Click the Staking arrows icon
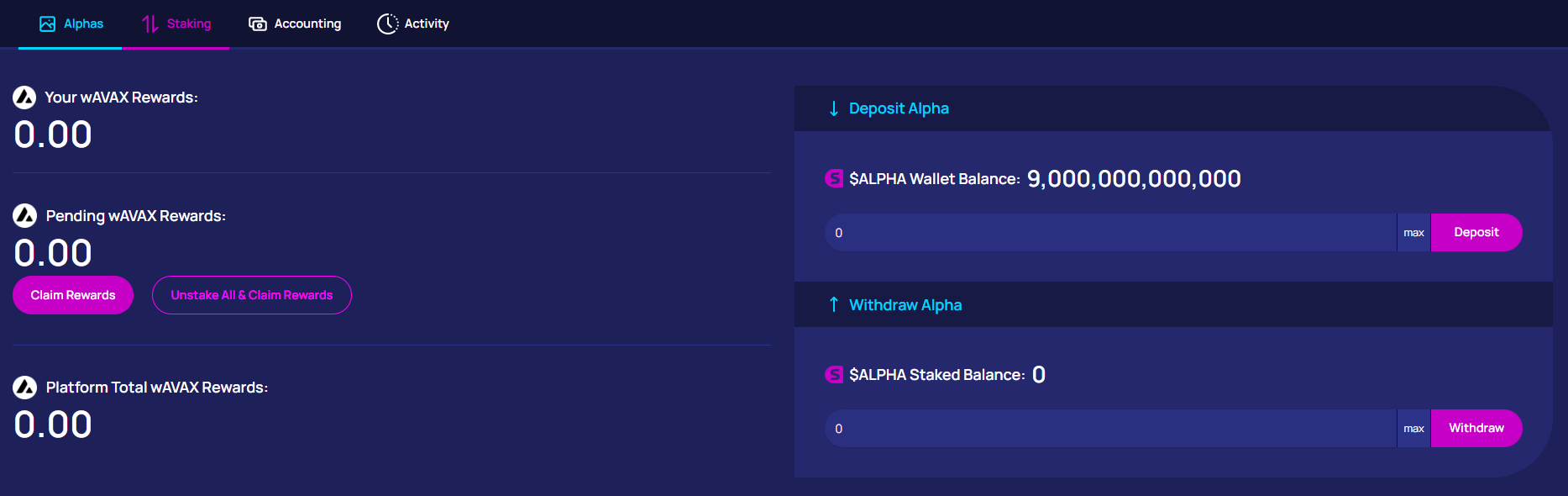 point(150,24)
